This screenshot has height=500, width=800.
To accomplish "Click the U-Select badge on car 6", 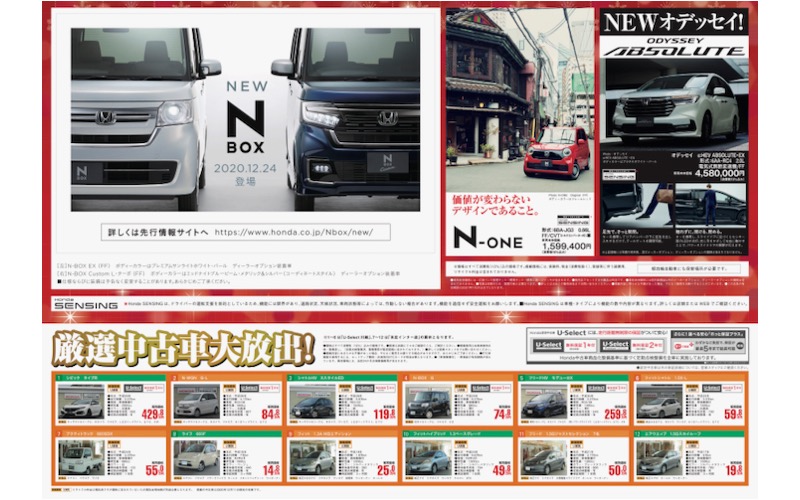I will coord(712,388).
